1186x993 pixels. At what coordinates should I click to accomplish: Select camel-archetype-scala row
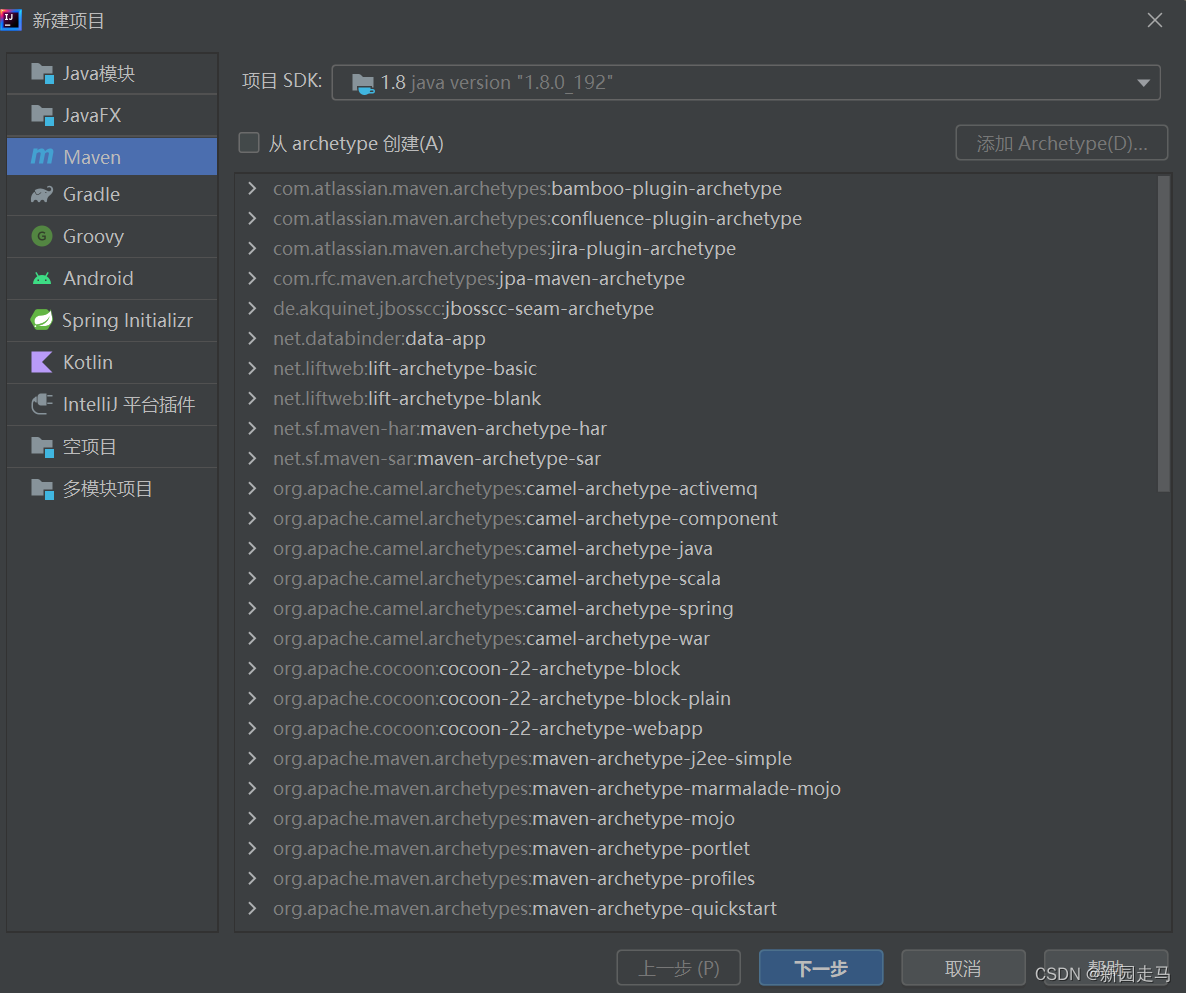coord(696,579)
